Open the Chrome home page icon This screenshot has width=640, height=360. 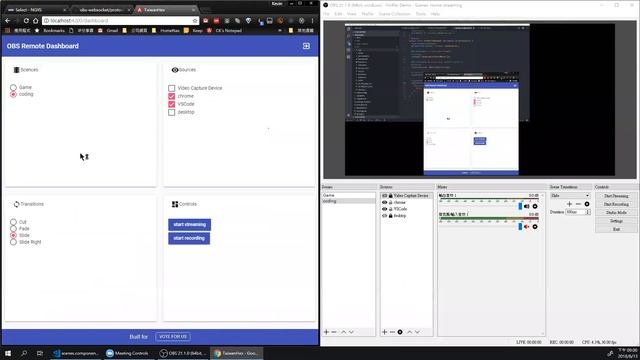point(36,20)
